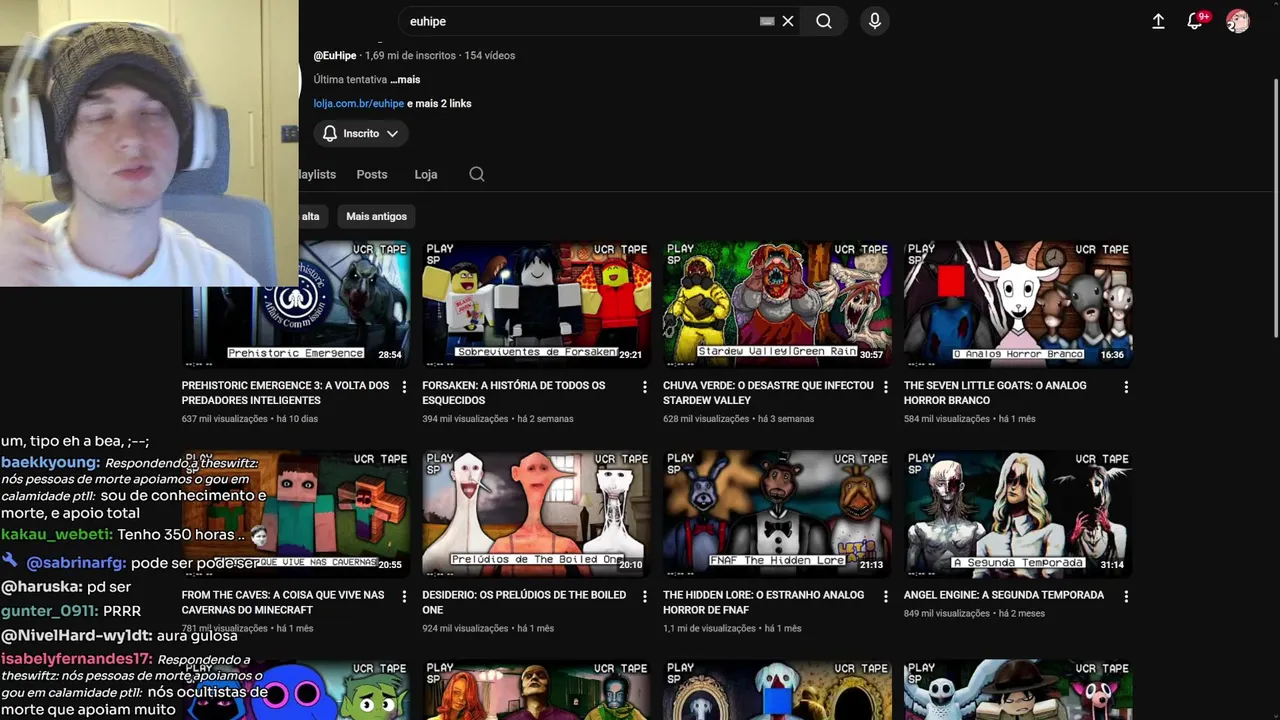
Task: Click title 'THE HIDDEN LORE: O ESTRANHO ANALOG HORROR'
Action: (763, 602)
